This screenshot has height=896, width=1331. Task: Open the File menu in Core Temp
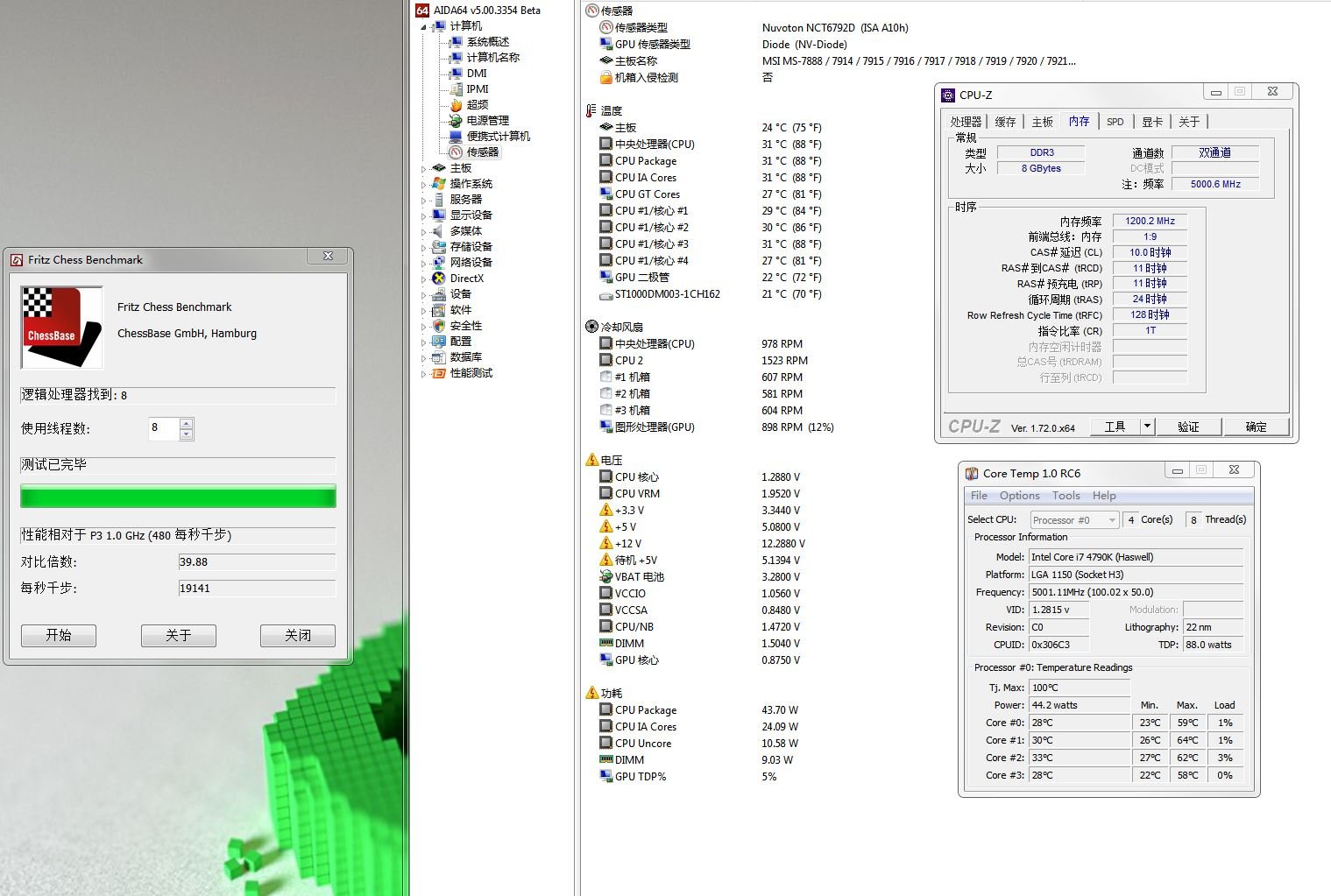pyautogui.click(x=979, y=496)
